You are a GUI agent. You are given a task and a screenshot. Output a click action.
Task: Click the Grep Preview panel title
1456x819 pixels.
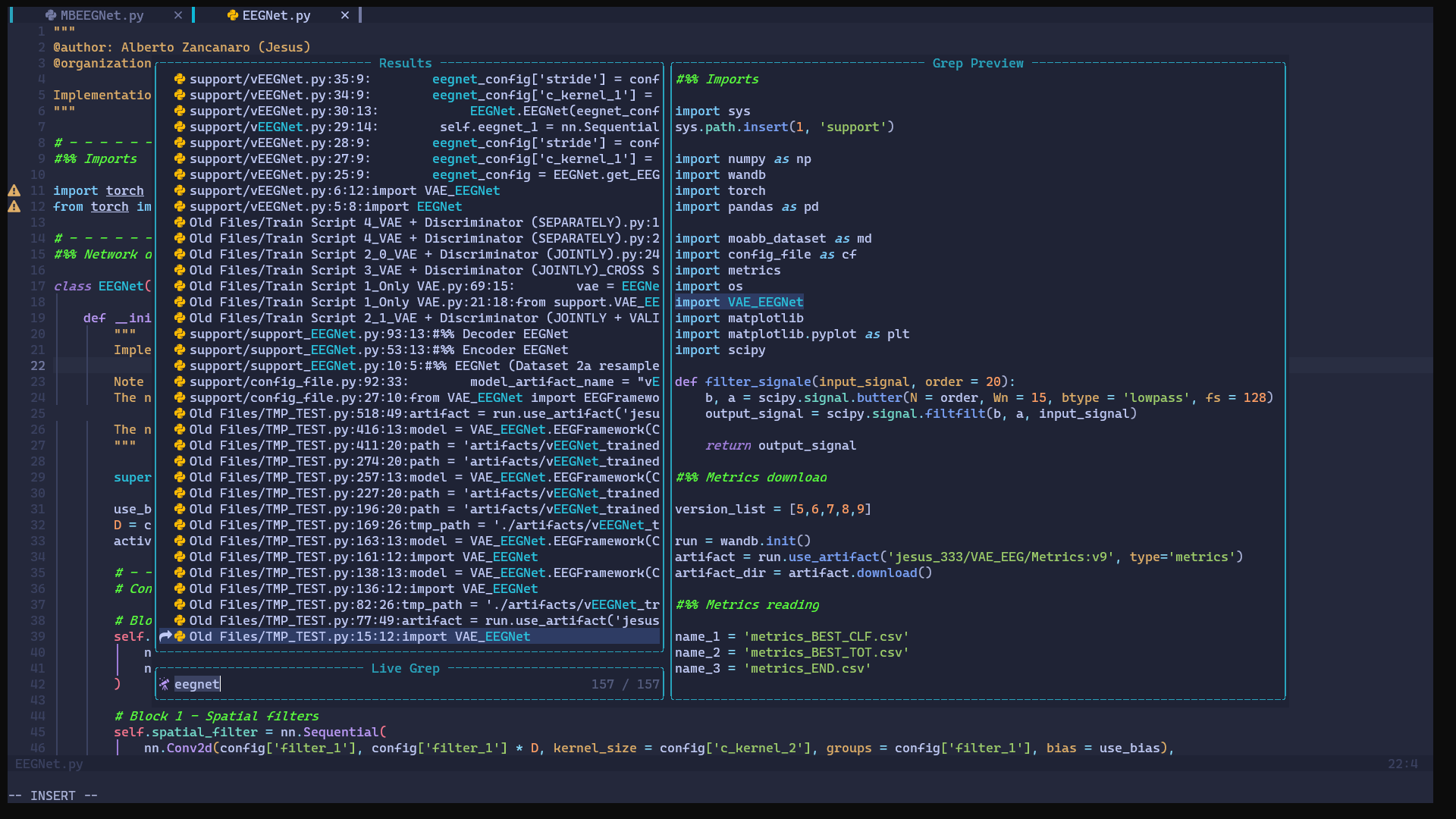978,63
